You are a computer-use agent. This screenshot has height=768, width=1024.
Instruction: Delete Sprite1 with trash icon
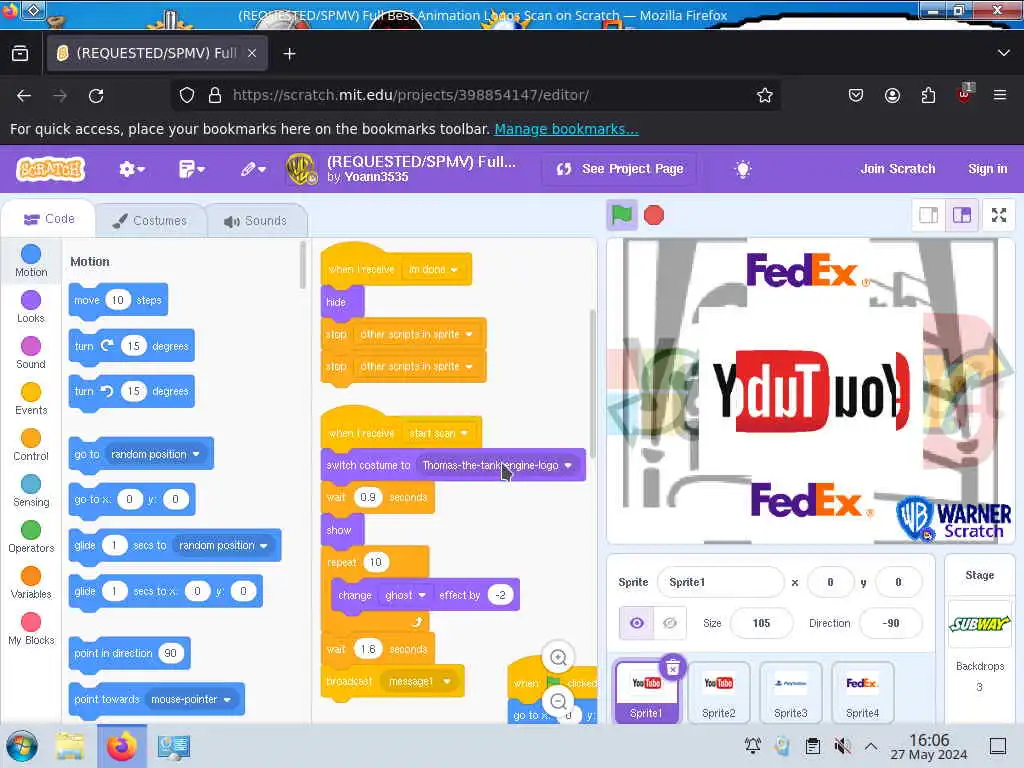(673, 667)
